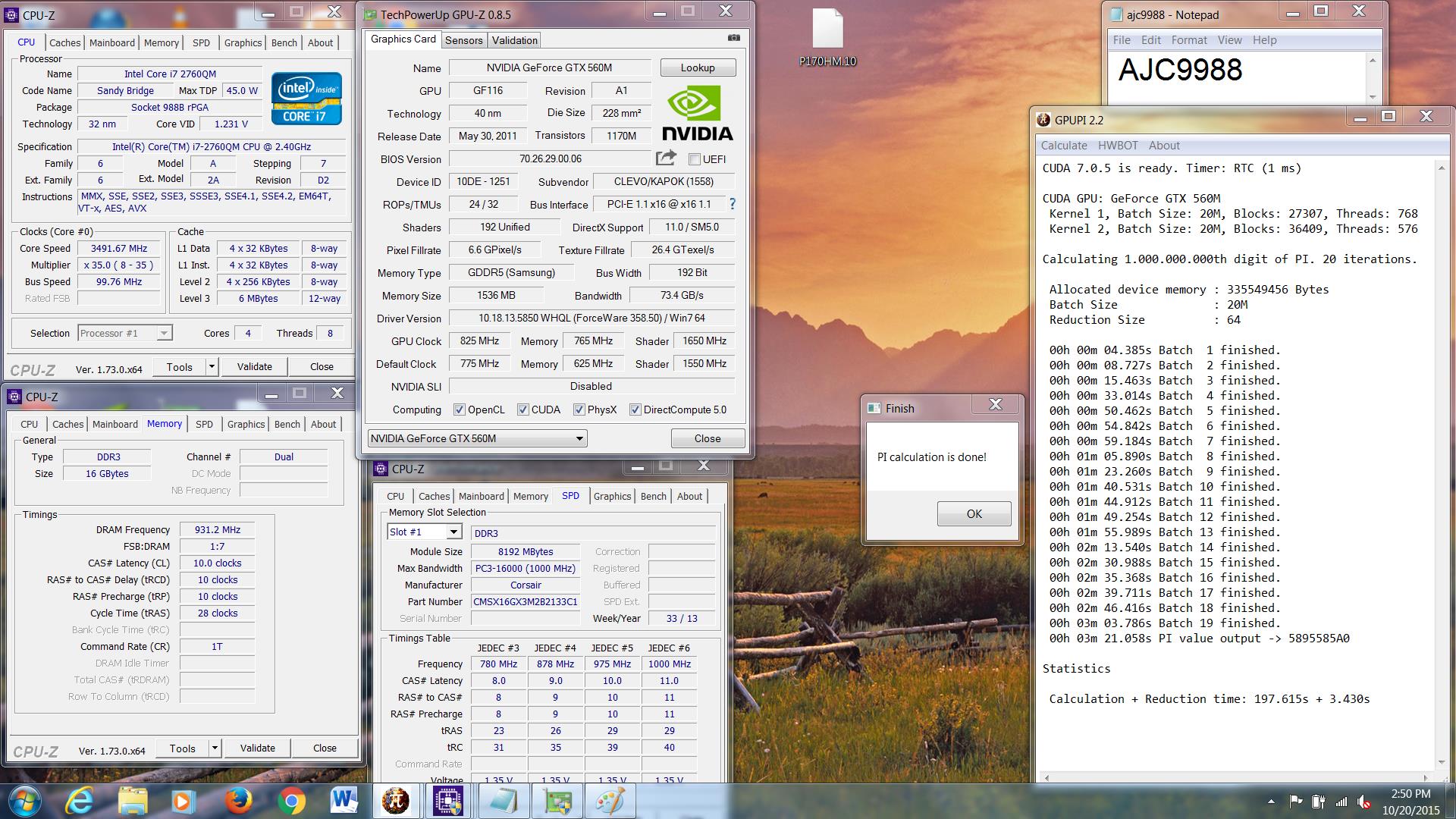Click the Close button in GPU-Z

[x=708, y=438]
